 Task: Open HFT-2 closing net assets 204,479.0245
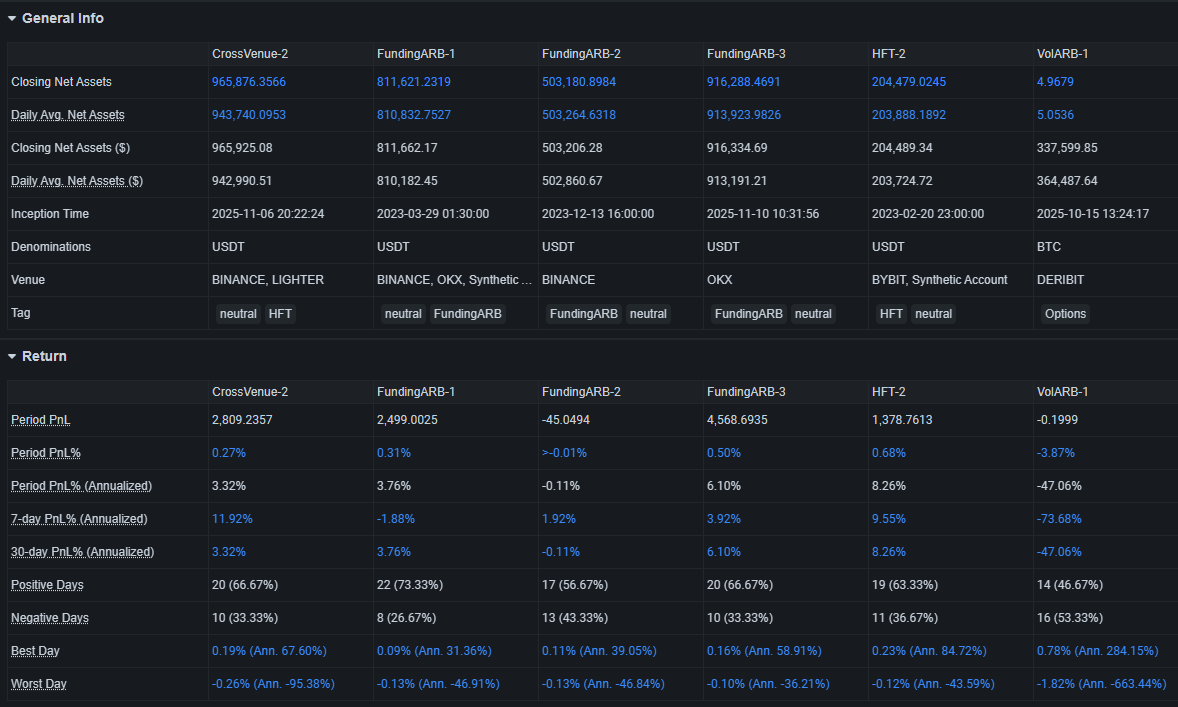pos(909,82)
